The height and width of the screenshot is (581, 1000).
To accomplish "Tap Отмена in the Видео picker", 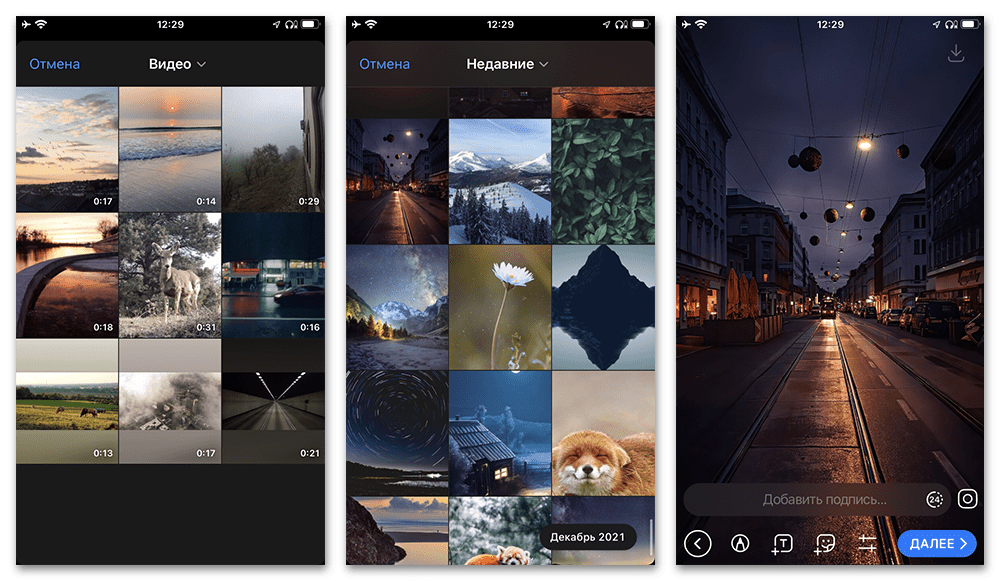I will pyautogui.click(x=55, y=64).
